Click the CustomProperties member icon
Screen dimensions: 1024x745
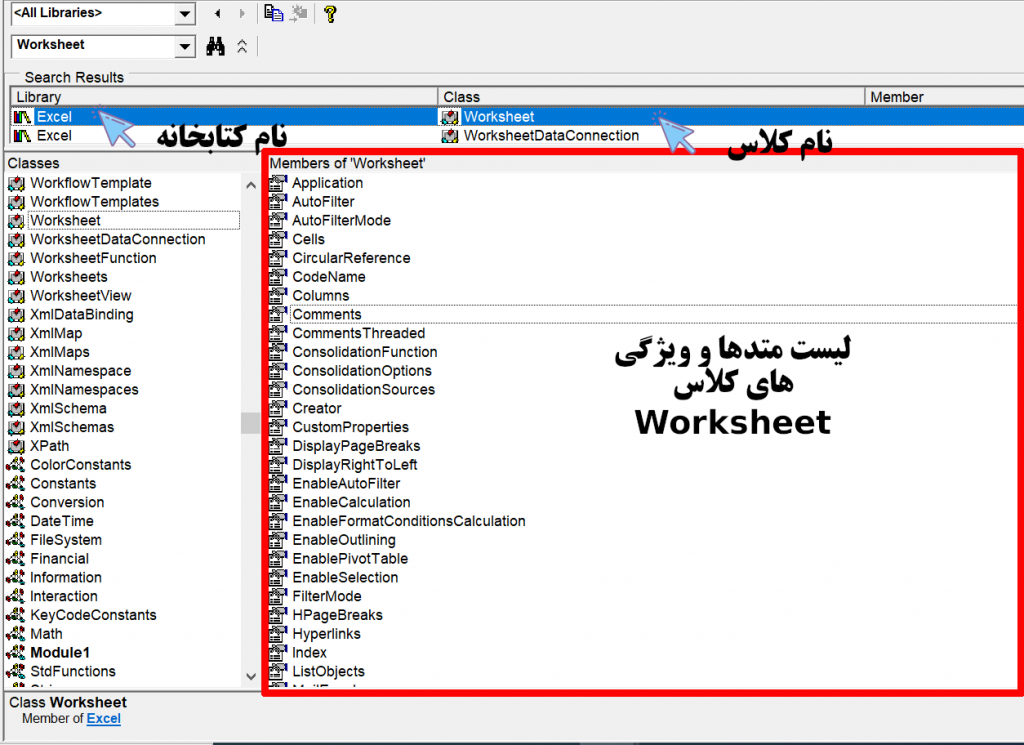pos(278,428)
